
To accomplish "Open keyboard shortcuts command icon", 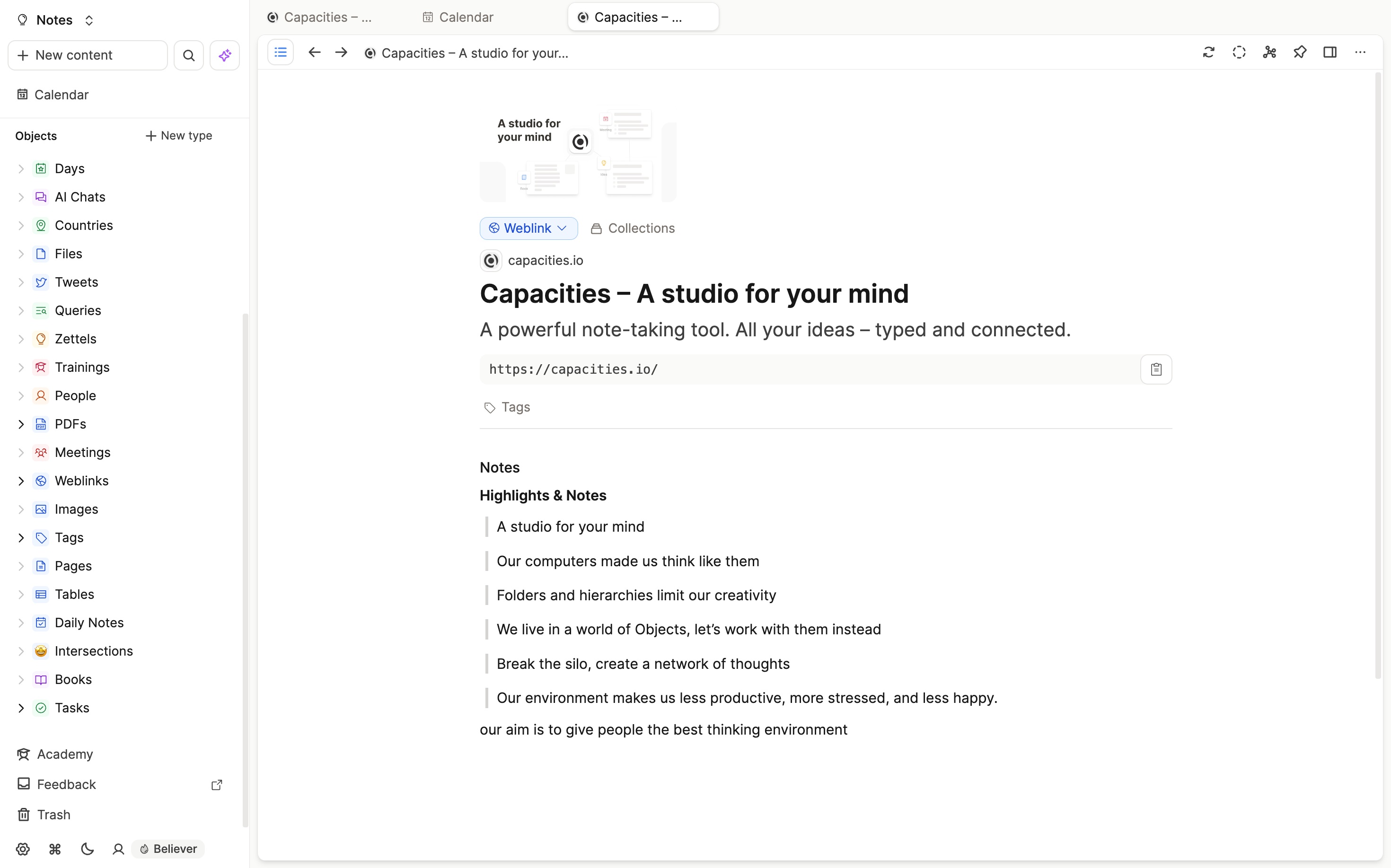I will click(x=55, y=849).
